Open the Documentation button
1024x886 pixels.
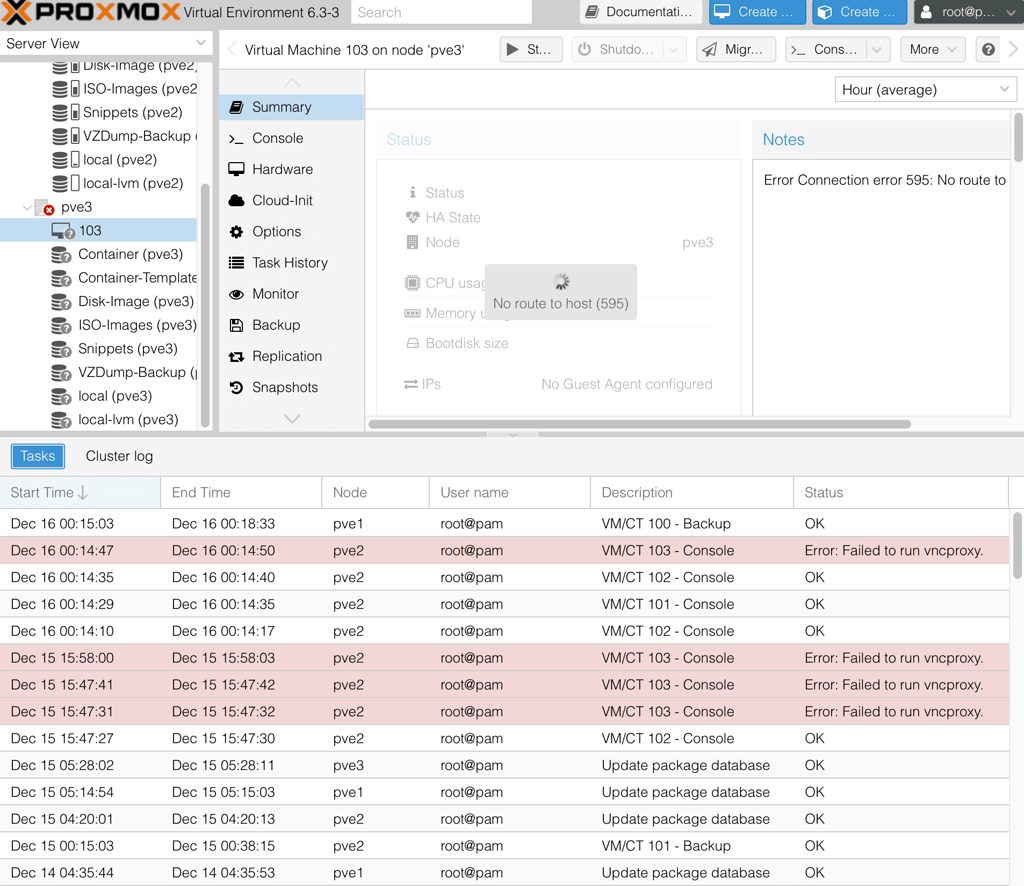tap(641, 12)
